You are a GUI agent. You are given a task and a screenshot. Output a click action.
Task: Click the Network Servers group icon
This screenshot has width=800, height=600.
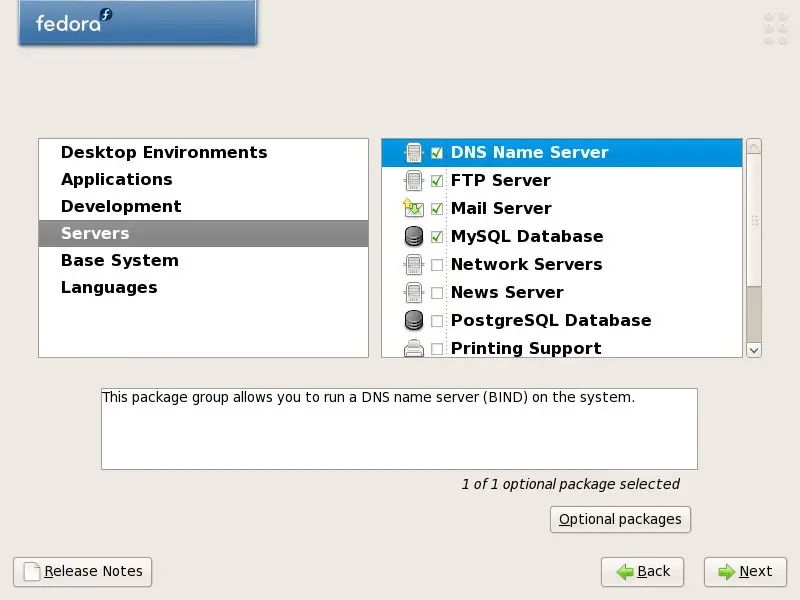(x=414, y=264)
